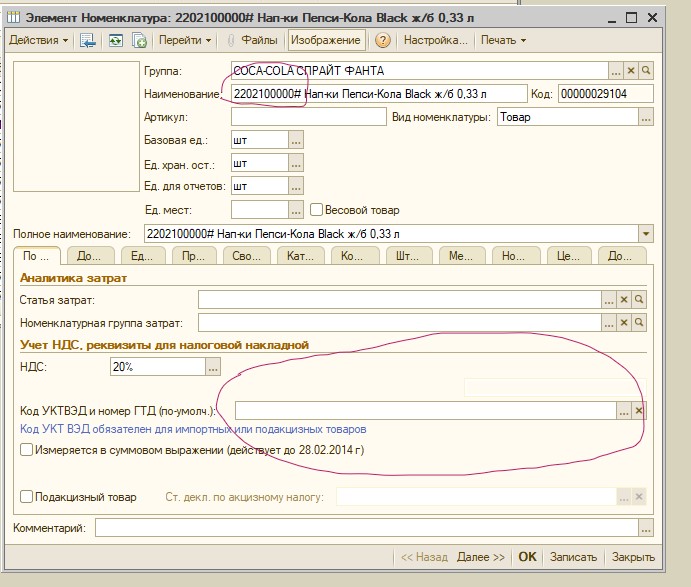691x587 pixels.
Task: Switch to the Ко... tab
Action: 353,256
